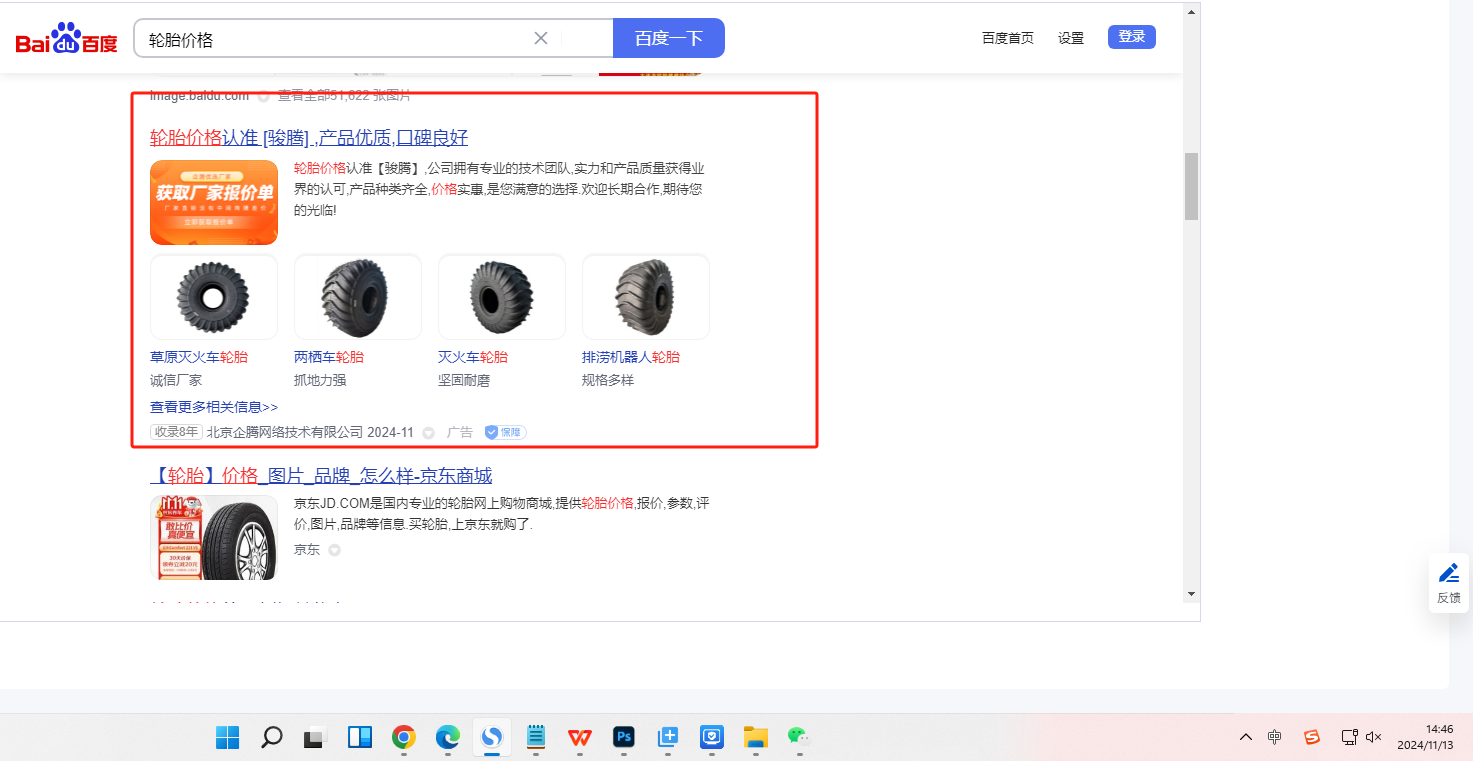Open the Windows Start menu

(x=228, y=737)
